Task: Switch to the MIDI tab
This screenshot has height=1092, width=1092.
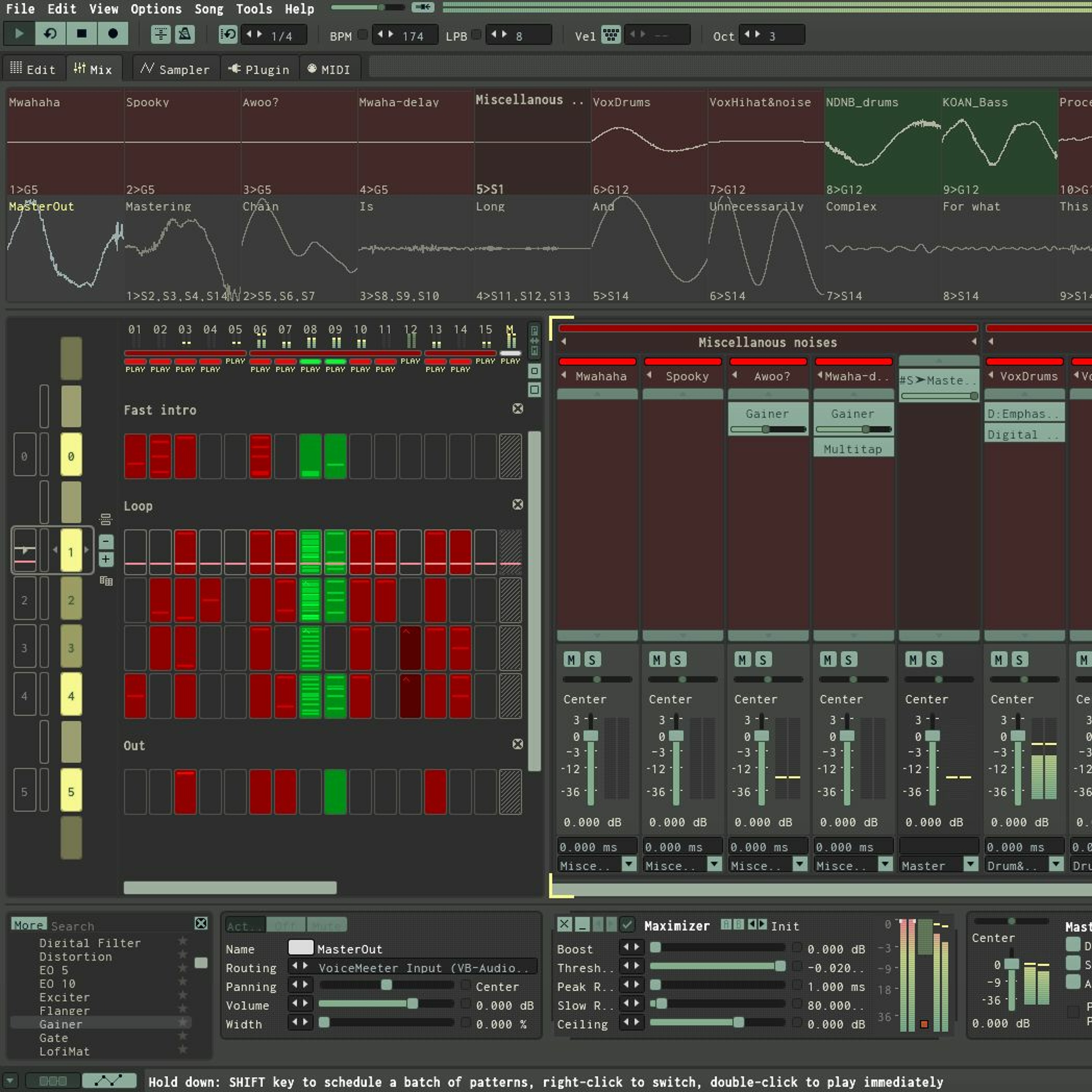Action: [x=329, y=69]
